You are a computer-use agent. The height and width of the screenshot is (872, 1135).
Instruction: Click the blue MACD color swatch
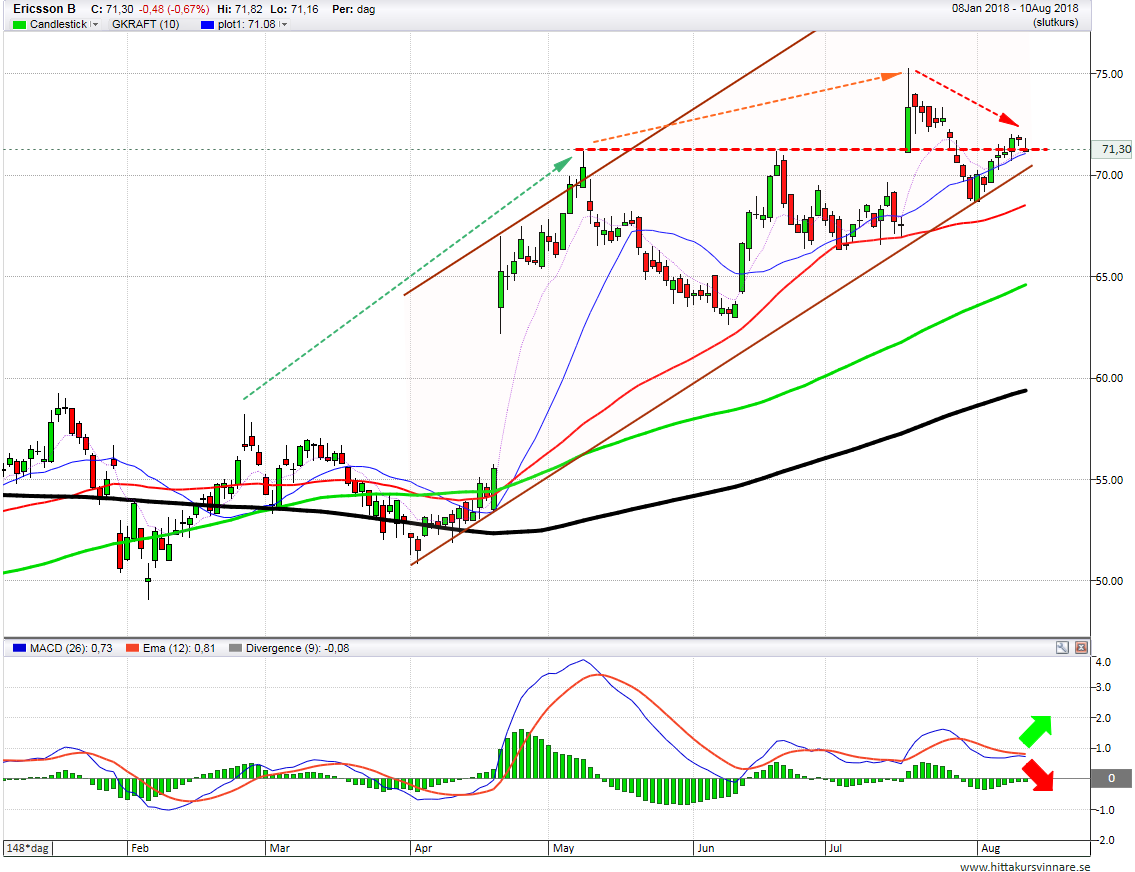(x=20, y=648)
